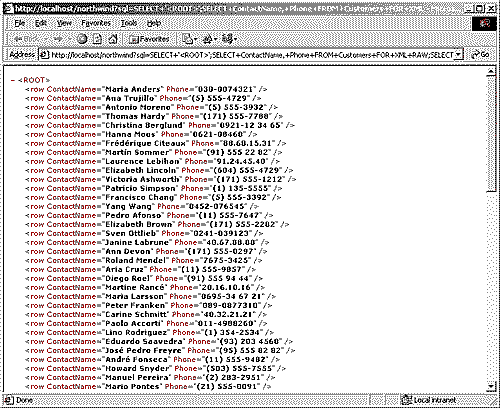Click the middle of three dropdown toolbar icons
Screen dimensions: 500x408
tap(210, 39)
